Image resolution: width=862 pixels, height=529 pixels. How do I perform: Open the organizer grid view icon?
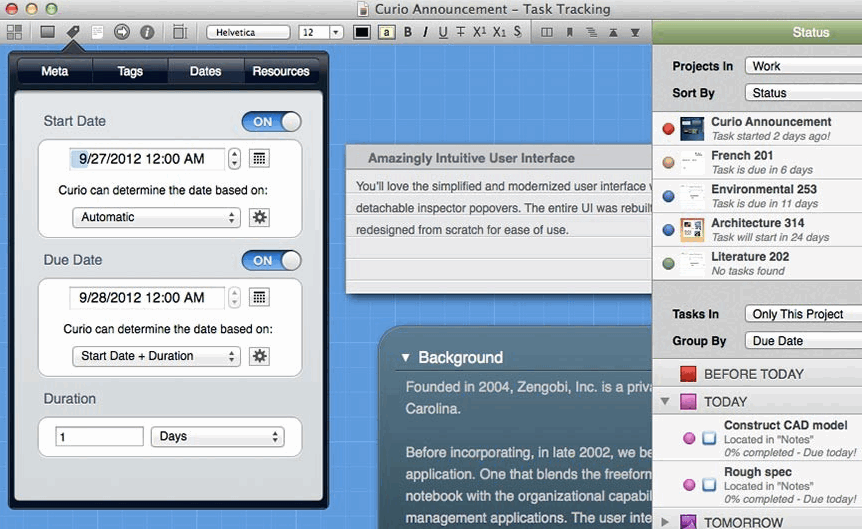[14, 32]
